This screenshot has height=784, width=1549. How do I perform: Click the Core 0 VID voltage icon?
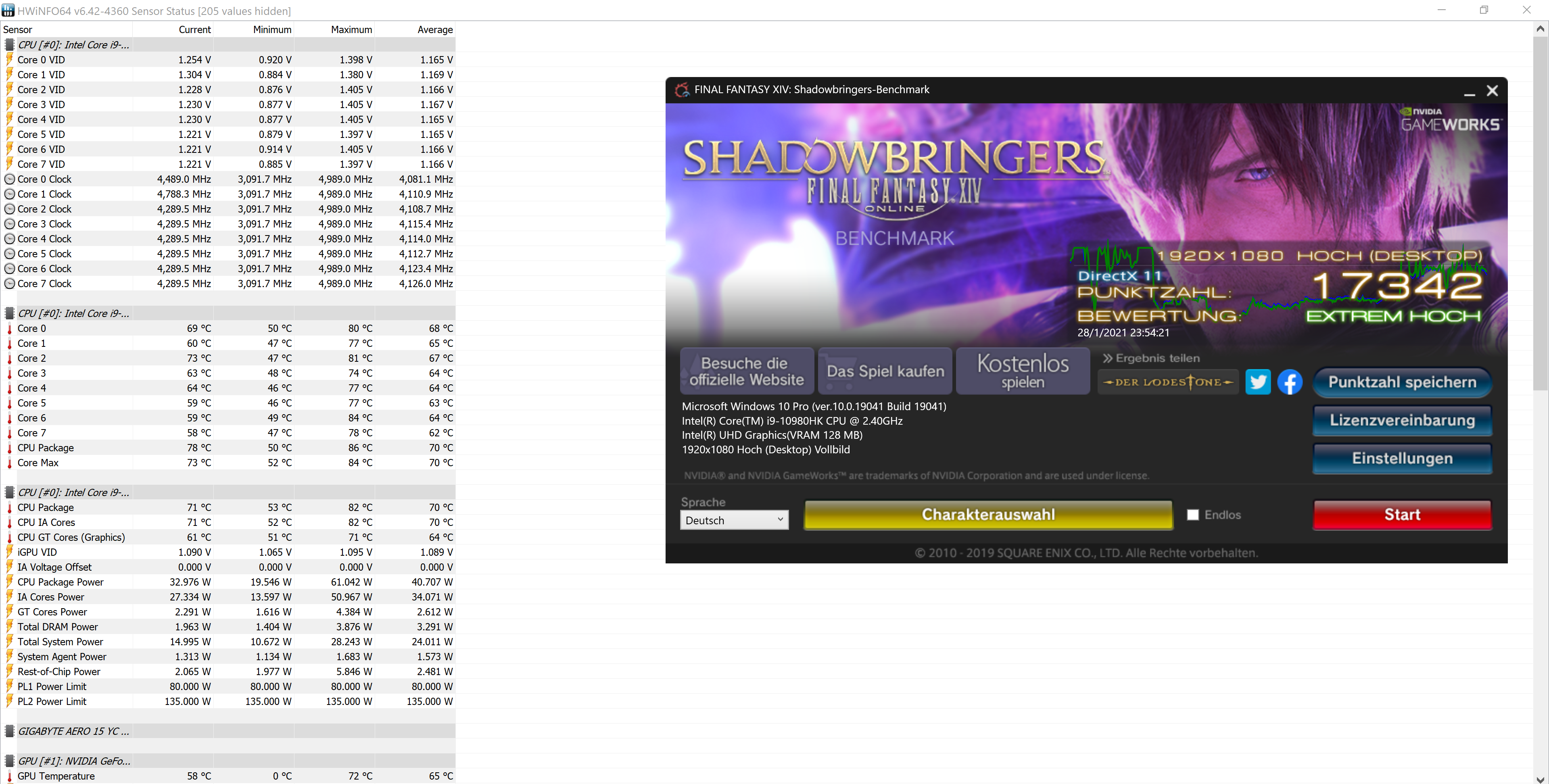point(10,60)
